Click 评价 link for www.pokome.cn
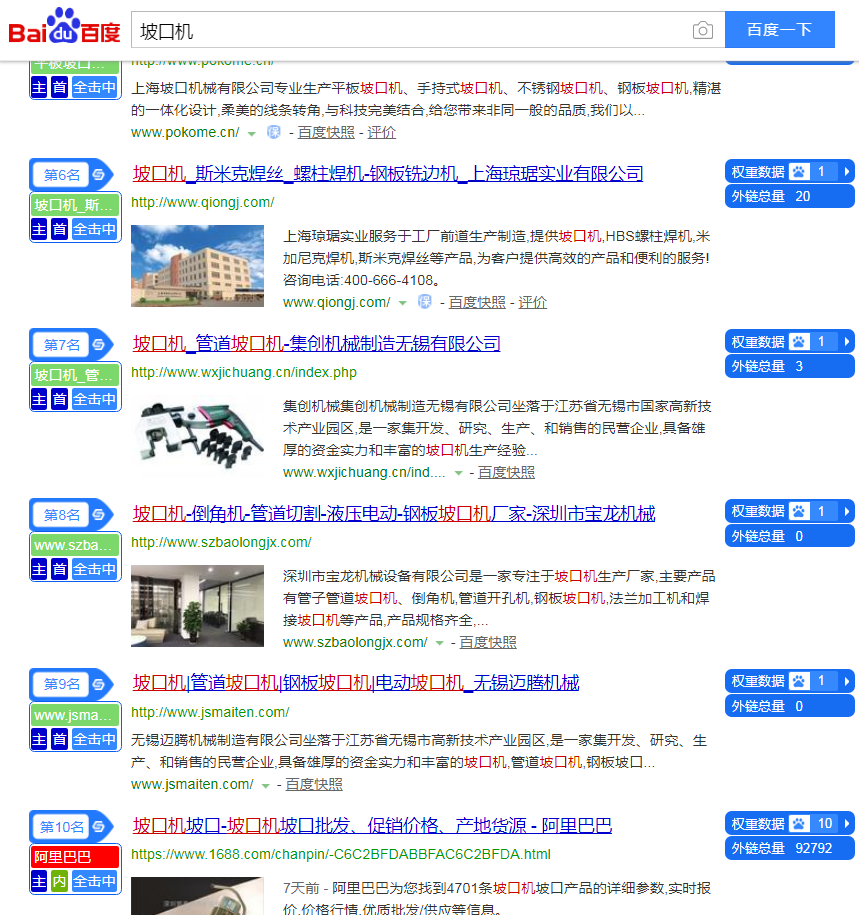This screenshot has height=915, width=859. [x=382, y=132]
